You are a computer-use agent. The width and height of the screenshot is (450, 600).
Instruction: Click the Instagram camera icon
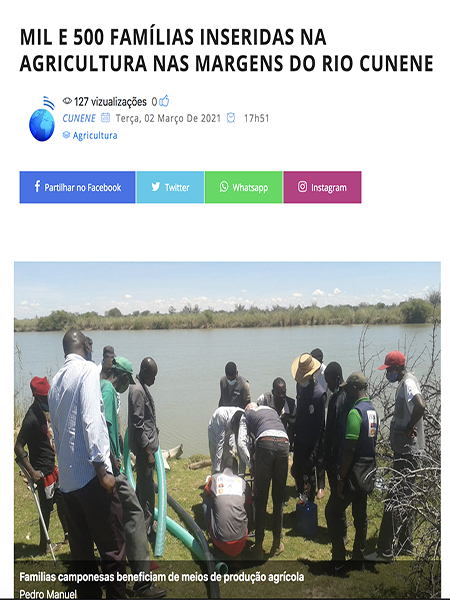tap(302, 187)
